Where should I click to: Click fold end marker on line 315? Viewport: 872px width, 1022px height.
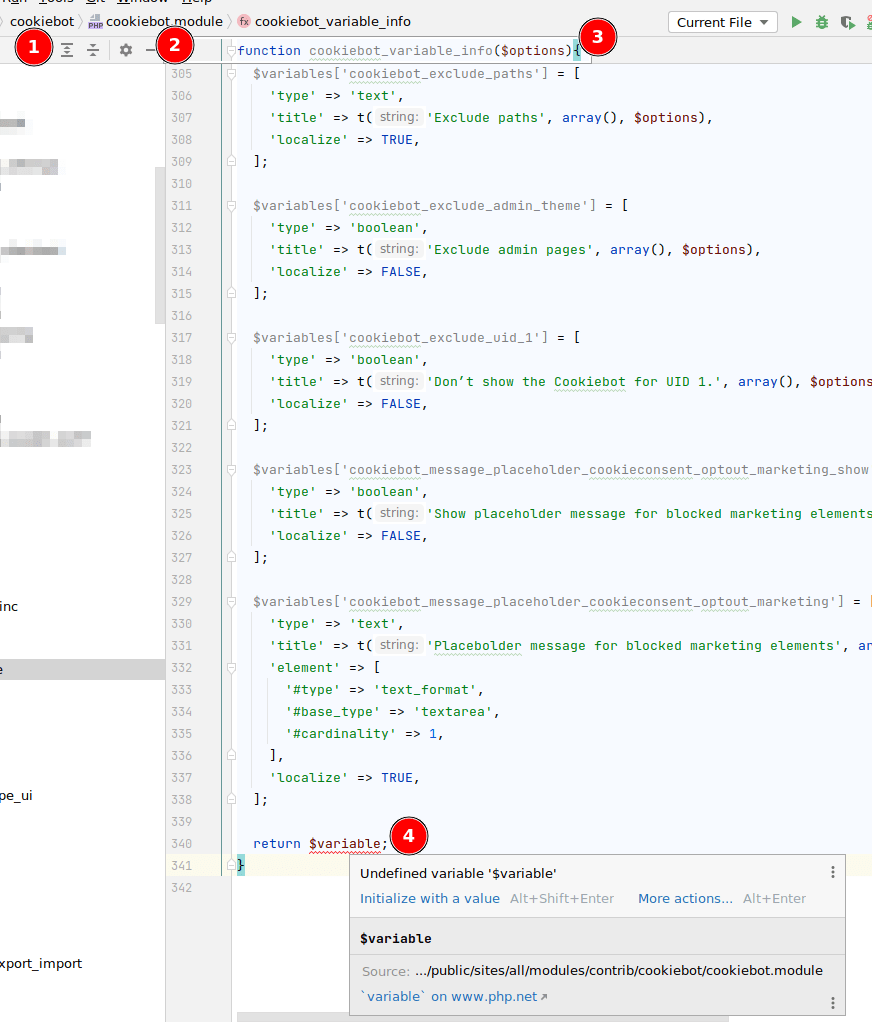click(x=231, y=293)
